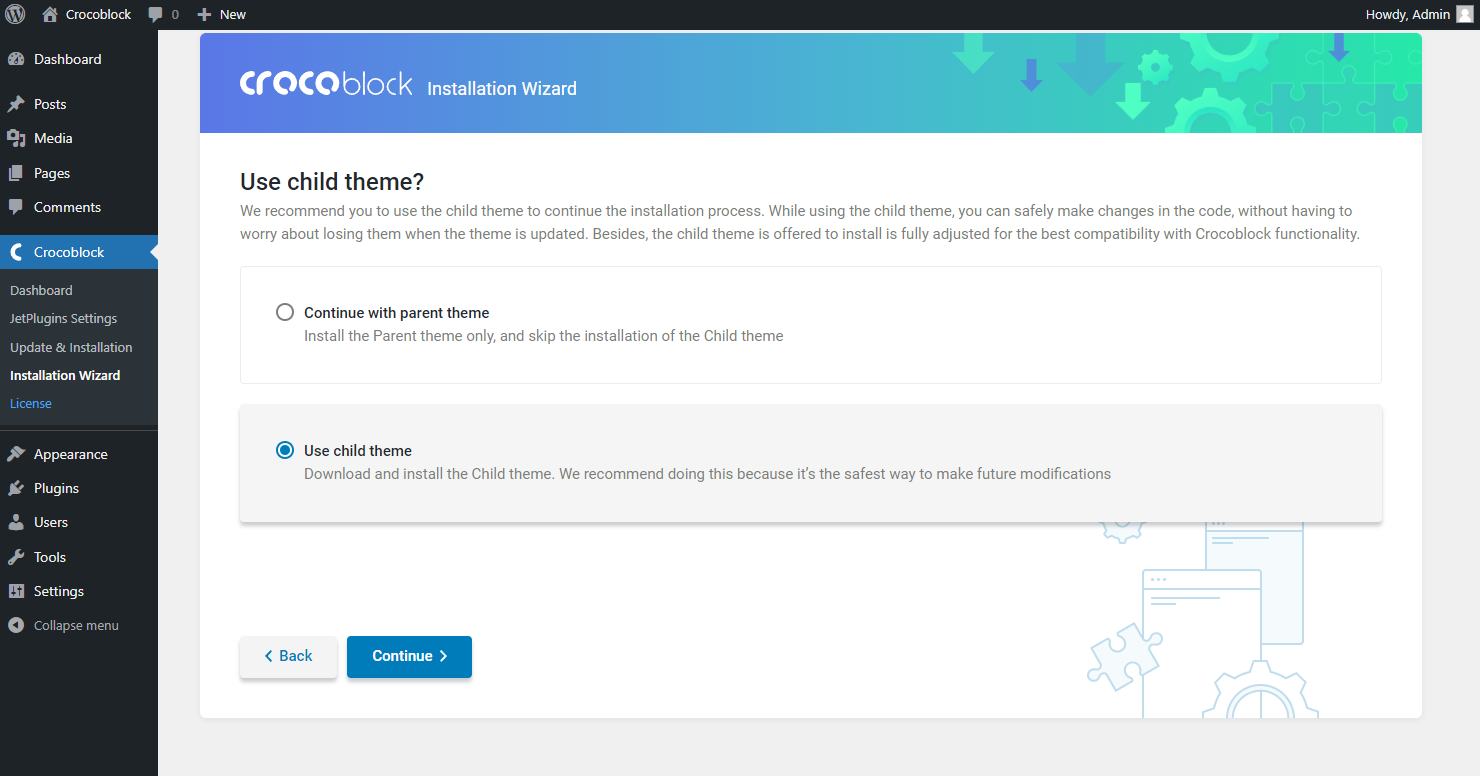Image resolution: width=1480 pixels, height=776 pixels.
Task: Open comments bubble icon in admin bar
Action: [x=155, y=15]
